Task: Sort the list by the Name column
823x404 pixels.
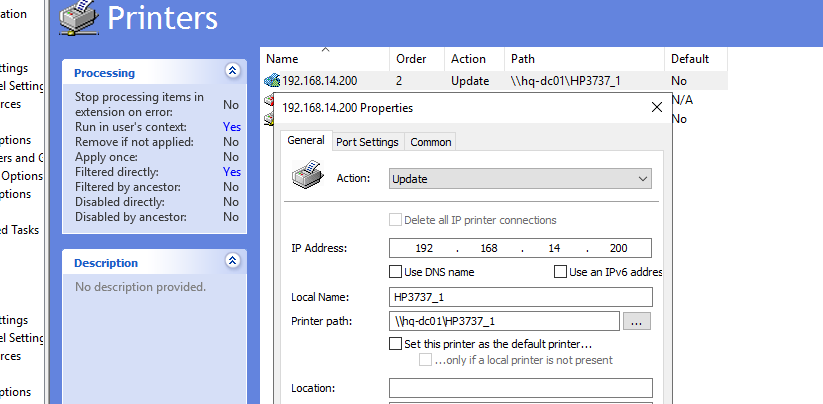Action: (x=282, y=59)
